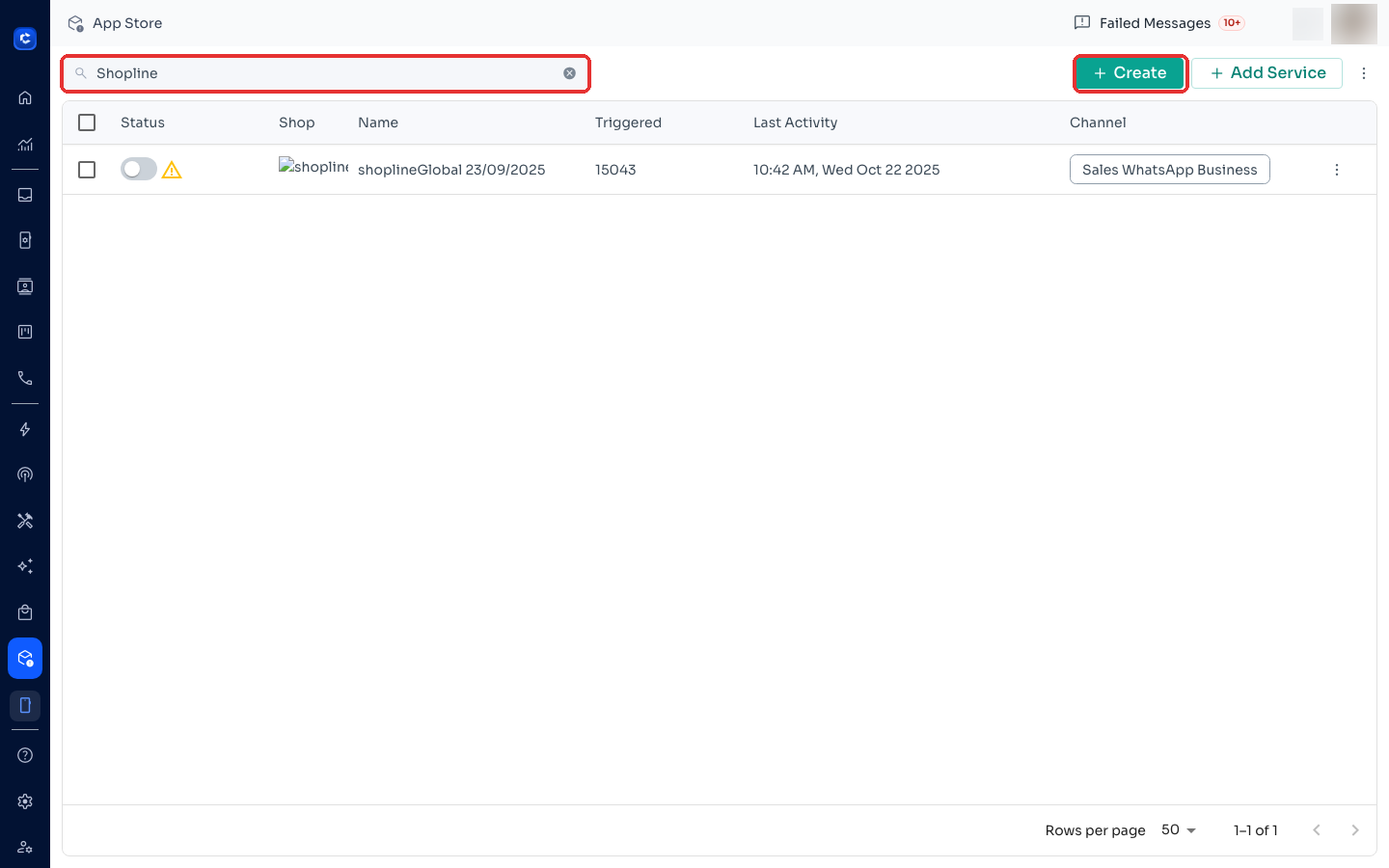Screen dimensions: 1389x868
Task: Select the highlighted App Store sidebar icon
Action: (25, 659)
